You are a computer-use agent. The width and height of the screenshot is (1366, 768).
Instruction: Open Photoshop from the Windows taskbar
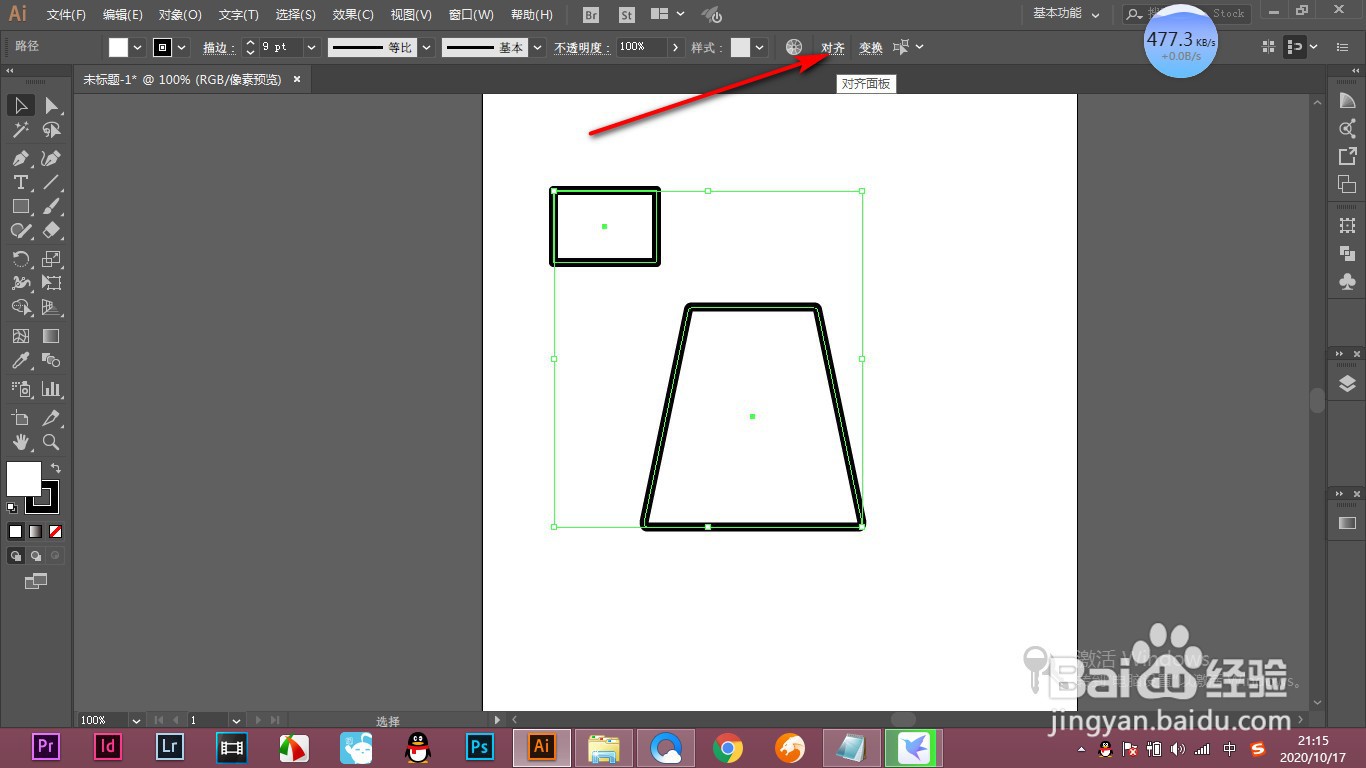pyautogui.click(x=480, y=746)
